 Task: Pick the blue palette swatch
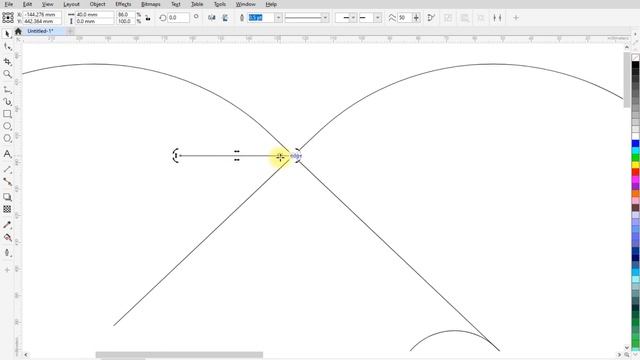click(x=636, y=143)
